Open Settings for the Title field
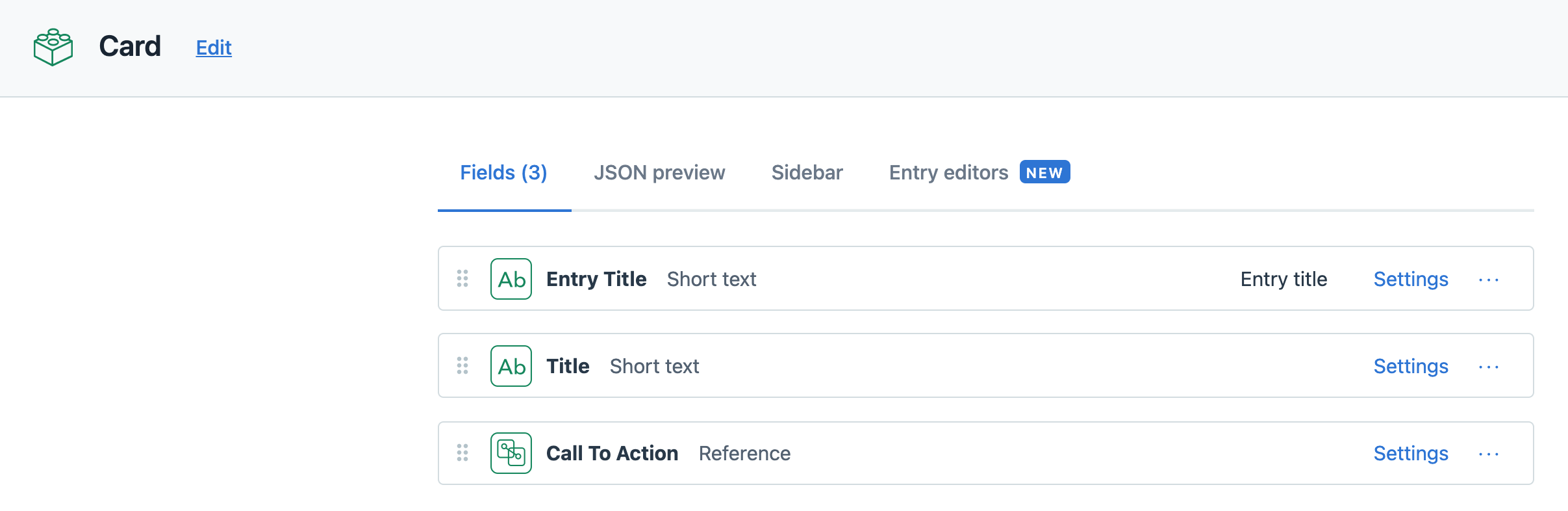This screenshot has height=511, width=1568. click(x=1411, y=366)
